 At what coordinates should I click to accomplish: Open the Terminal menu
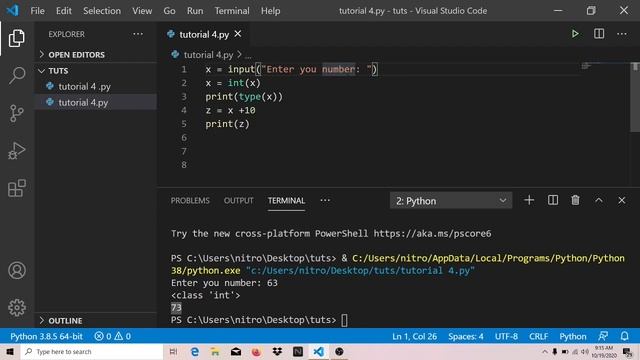pyautogui.click(x=232, y=11)
